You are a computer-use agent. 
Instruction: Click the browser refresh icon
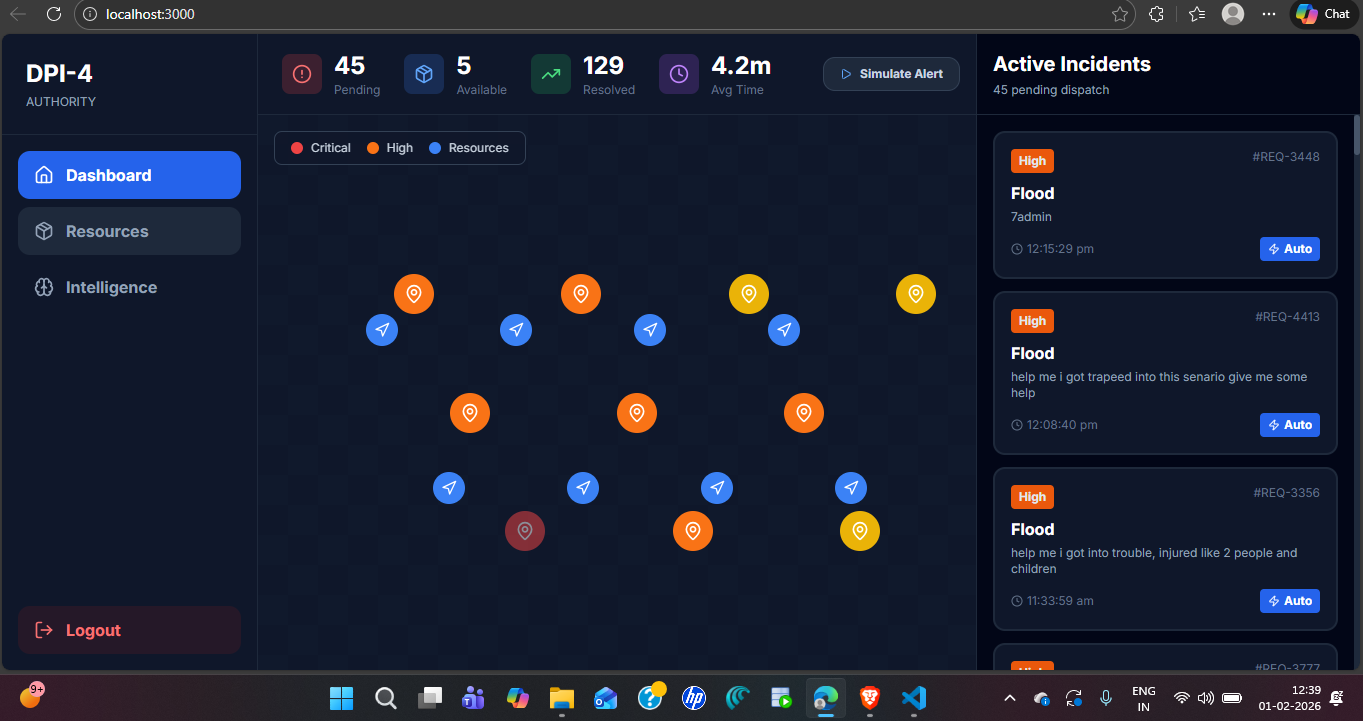[54, 14]
